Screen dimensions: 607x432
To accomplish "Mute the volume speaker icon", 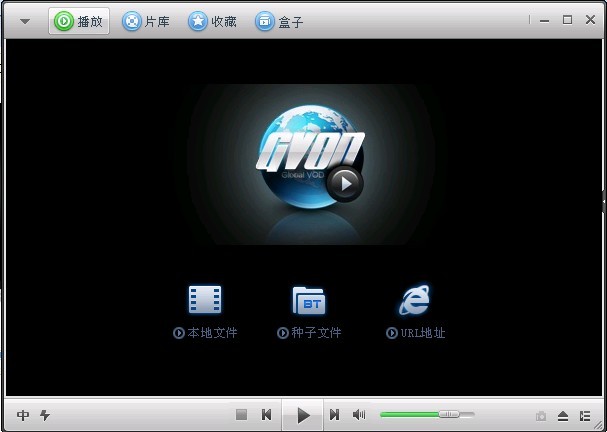I will tap(359, 414).
